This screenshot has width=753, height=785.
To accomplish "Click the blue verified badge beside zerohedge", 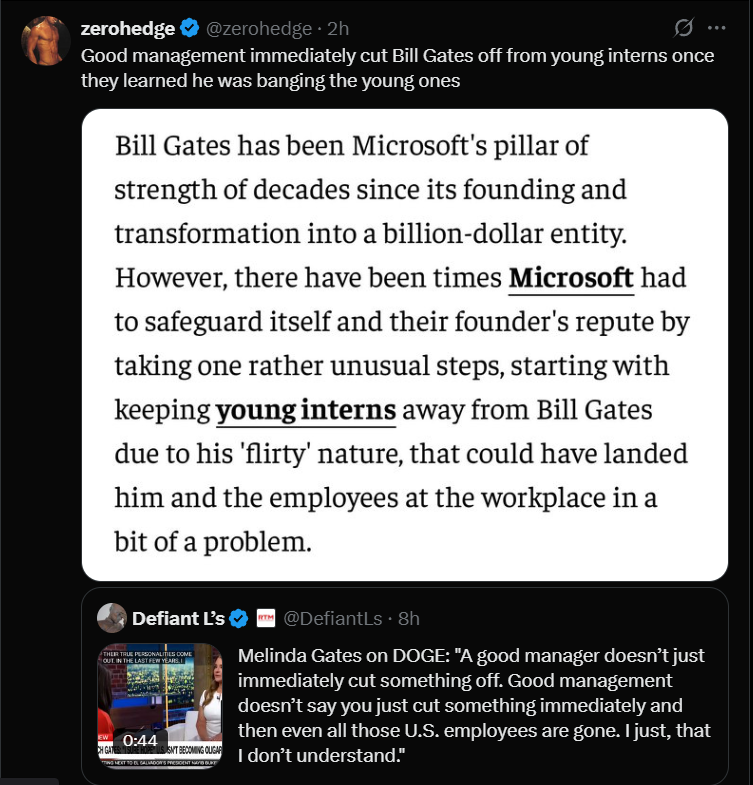I will [192, 29].
